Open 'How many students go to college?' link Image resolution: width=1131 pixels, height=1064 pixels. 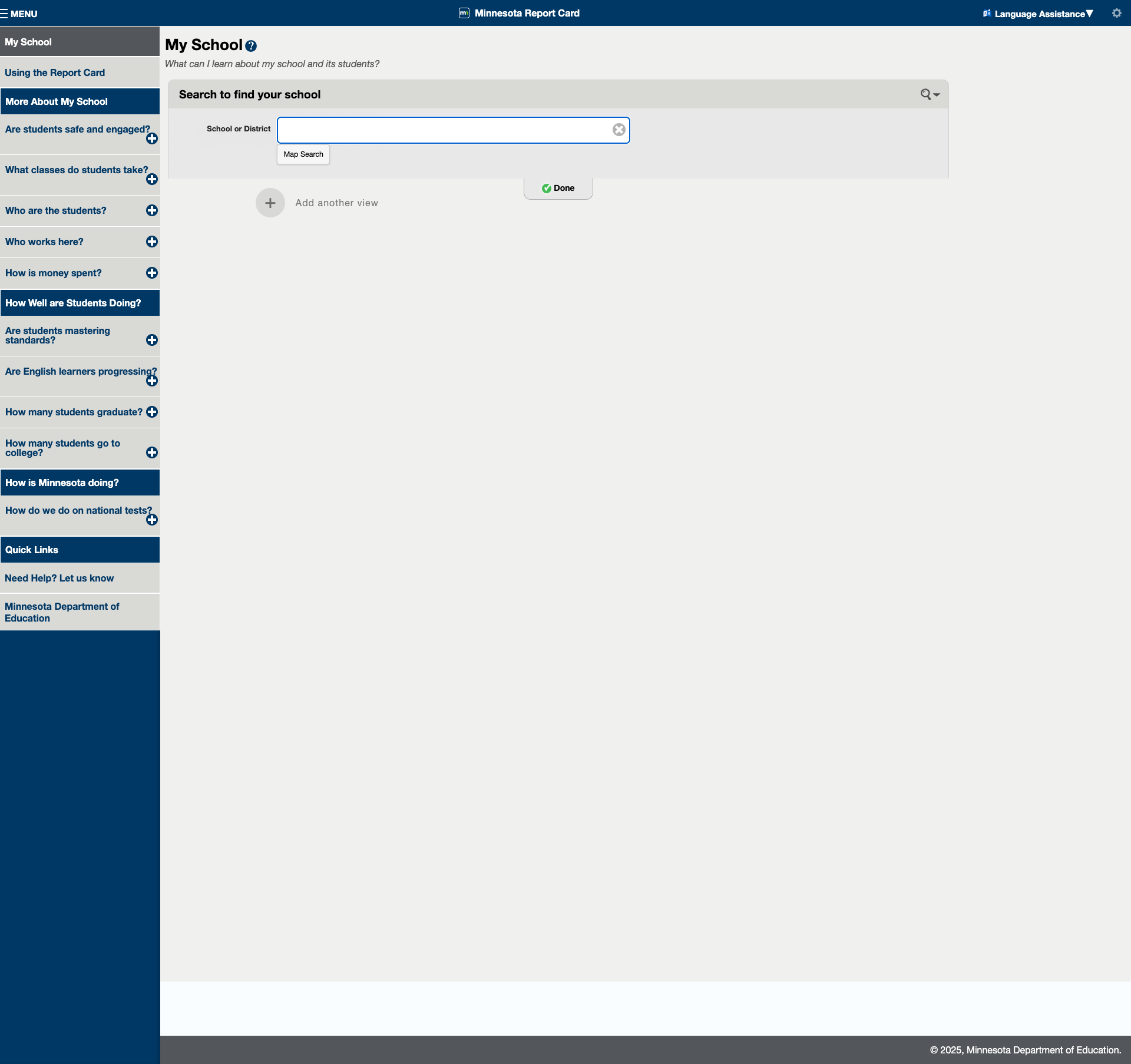click(63, 448)
